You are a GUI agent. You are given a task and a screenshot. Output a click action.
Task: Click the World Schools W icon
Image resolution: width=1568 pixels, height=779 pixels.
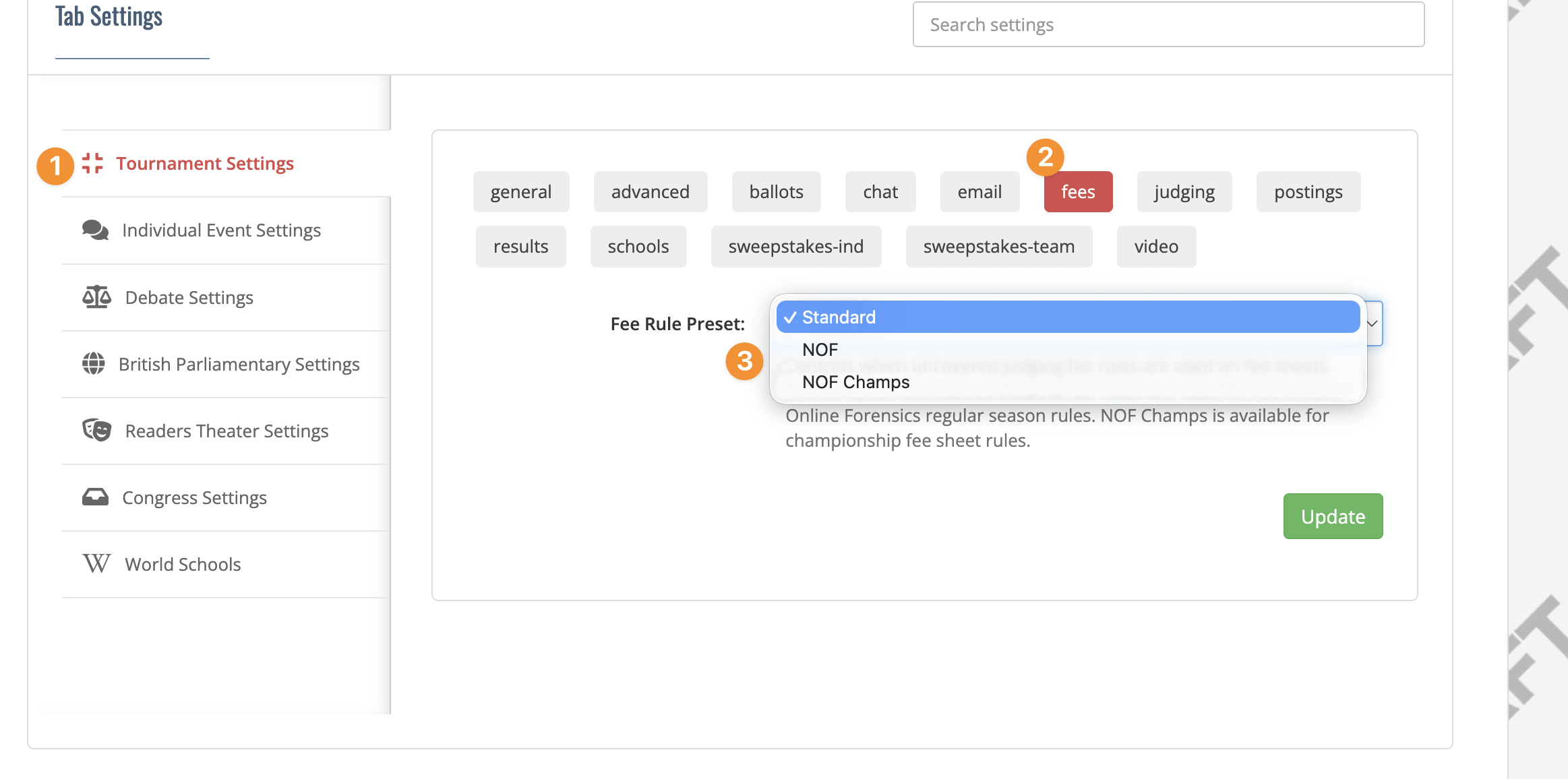[x=96, y=564]
